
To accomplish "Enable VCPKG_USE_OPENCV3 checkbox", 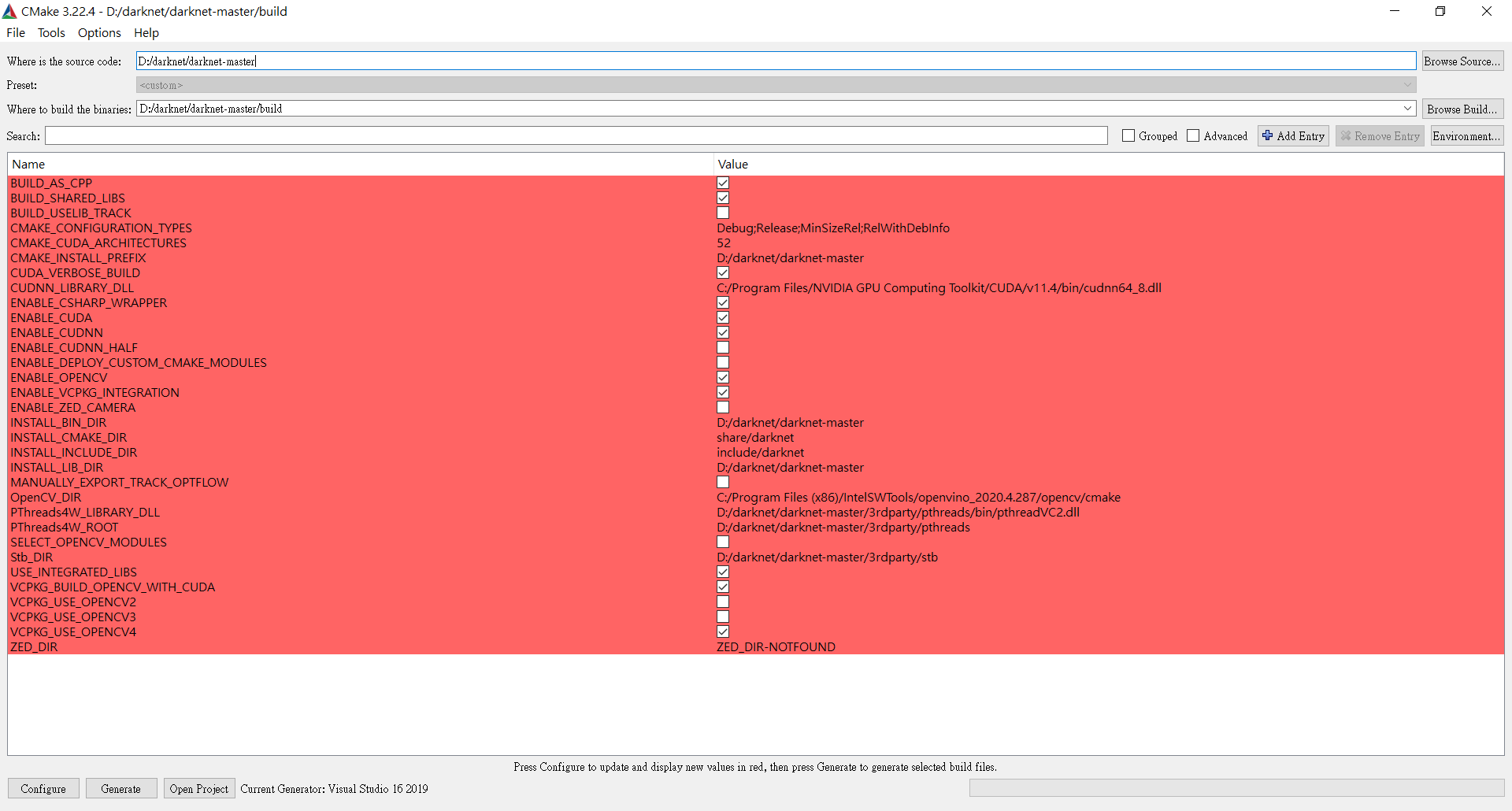I will click(723, 617).
